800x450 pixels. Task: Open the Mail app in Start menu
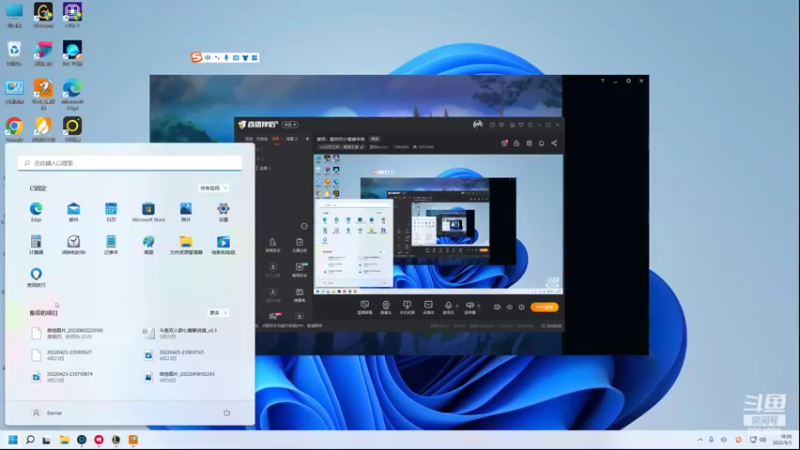(73, 211)
